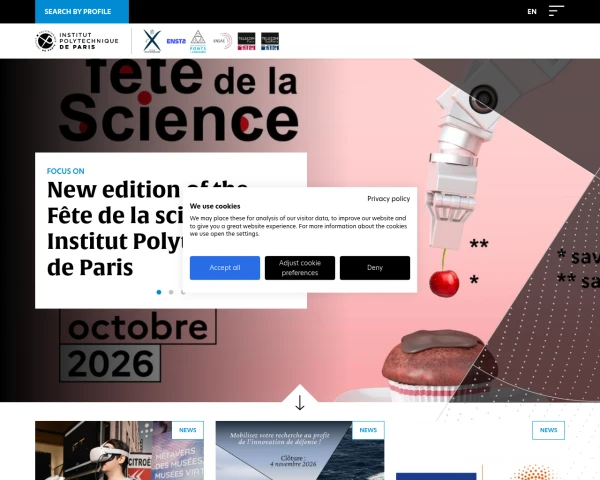Open the hamburger menu icon
600x480 pixels.
coord(556,11)
